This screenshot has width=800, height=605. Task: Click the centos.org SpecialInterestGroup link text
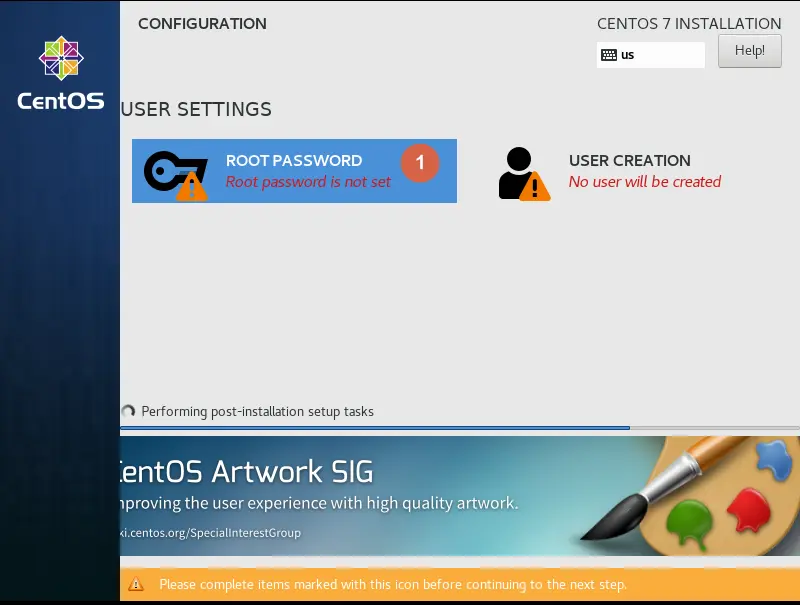tap(210, 533)
